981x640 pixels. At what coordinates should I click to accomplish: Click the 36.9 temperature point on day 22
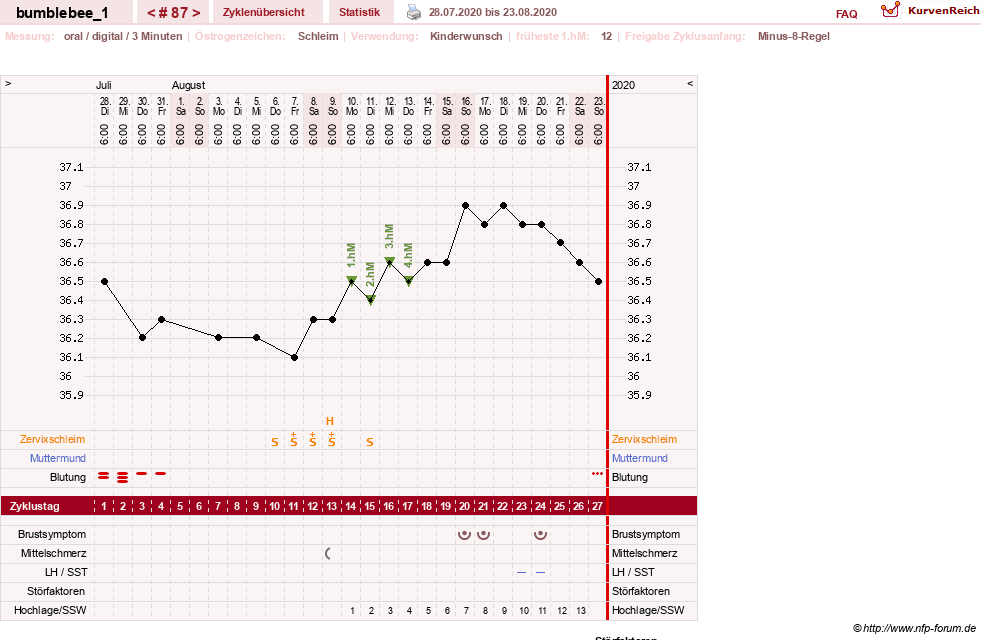click(504, 205)
